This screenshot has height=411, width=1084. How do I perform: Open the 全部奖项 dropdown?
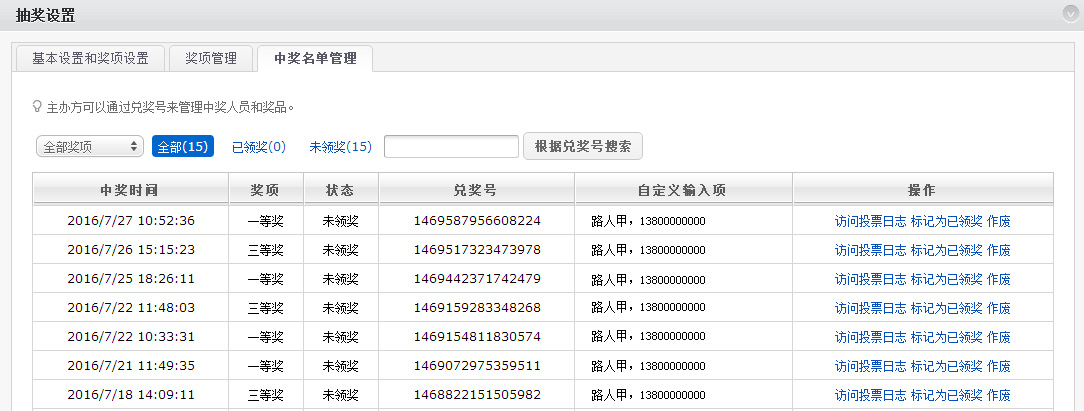coord(90,147)
